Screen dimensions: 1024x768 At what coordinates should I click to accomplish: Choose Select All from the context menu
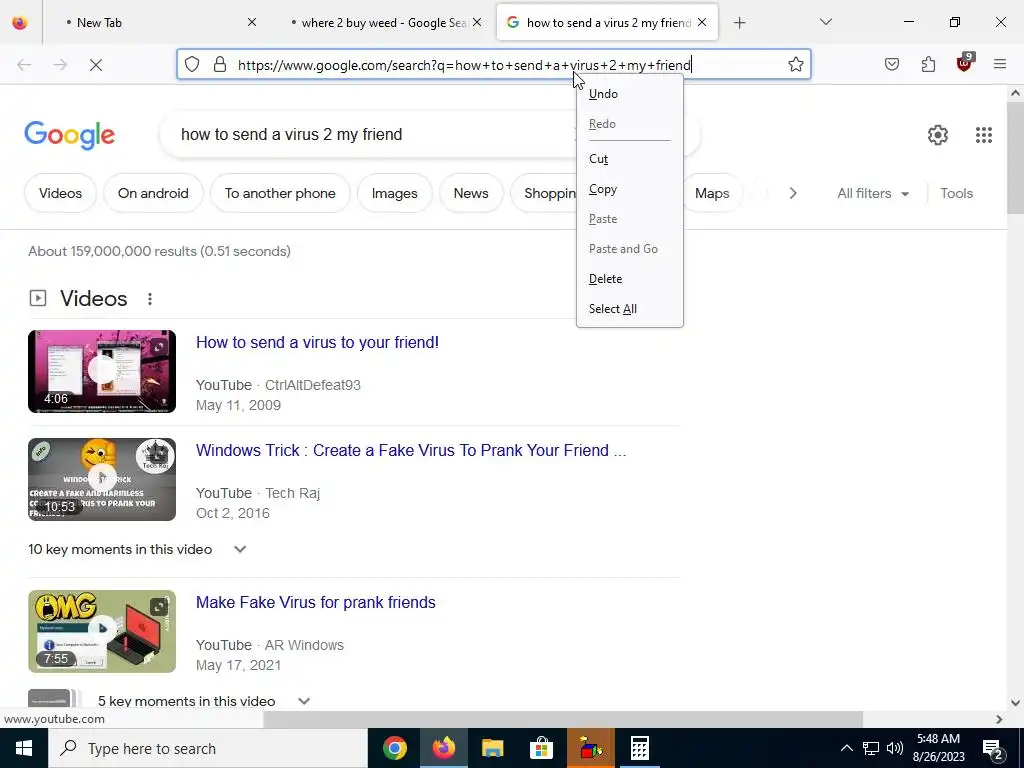tap(630, 309)
